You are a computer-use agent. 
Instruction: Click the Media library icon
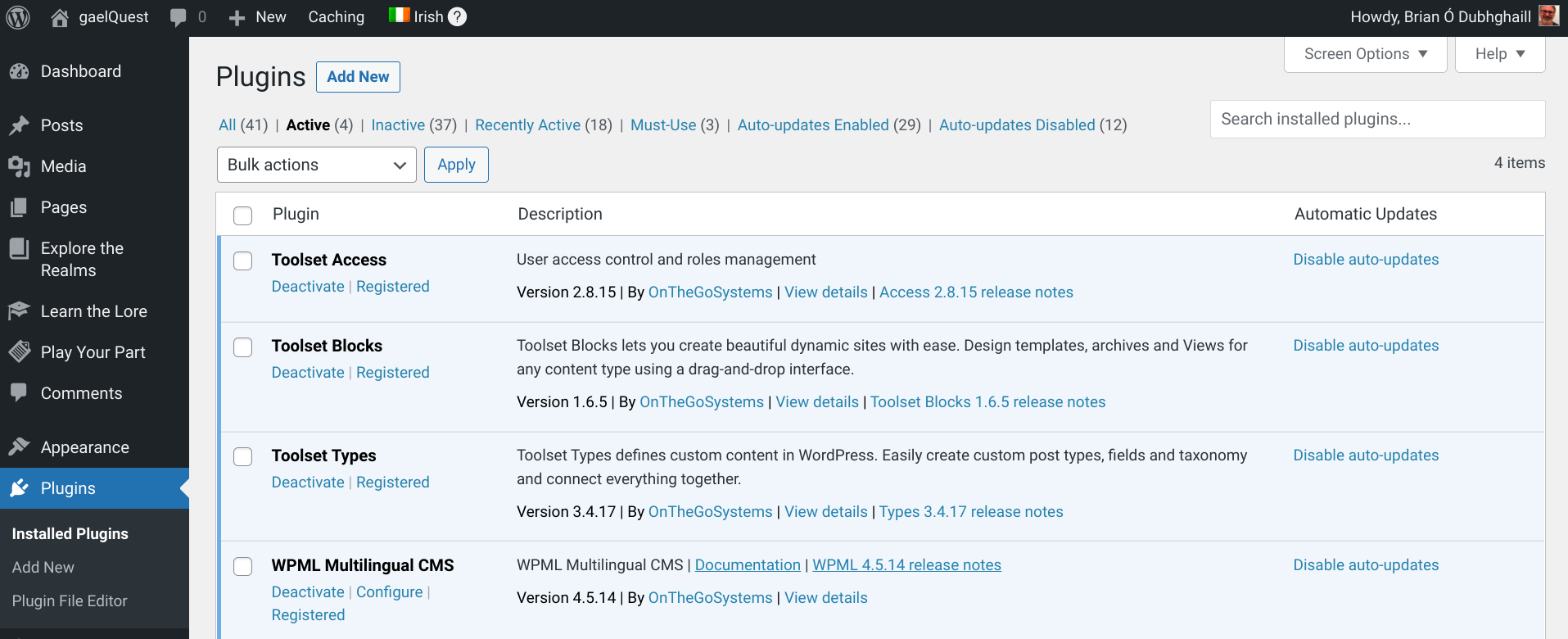(19, 166)
